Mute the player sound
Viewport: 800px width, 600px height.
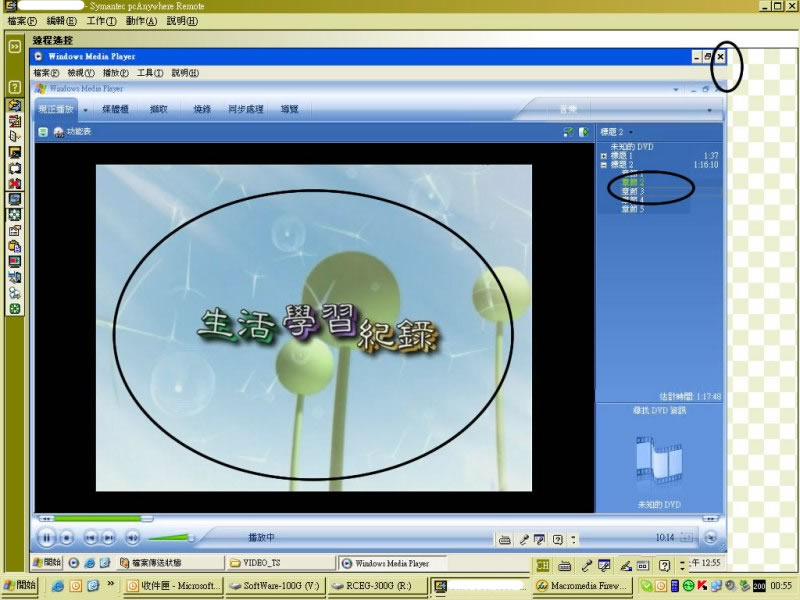coord(132,538)
